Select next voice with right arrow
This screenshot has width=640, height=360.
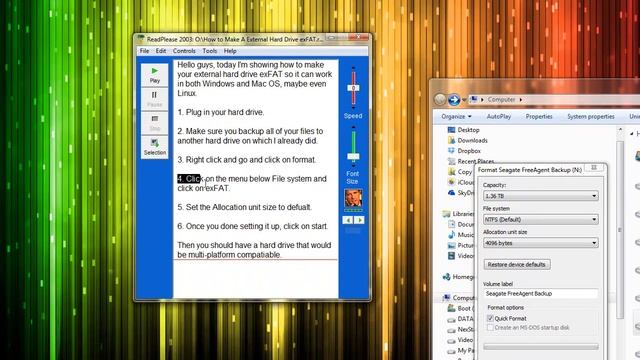(x=359, y=220)
